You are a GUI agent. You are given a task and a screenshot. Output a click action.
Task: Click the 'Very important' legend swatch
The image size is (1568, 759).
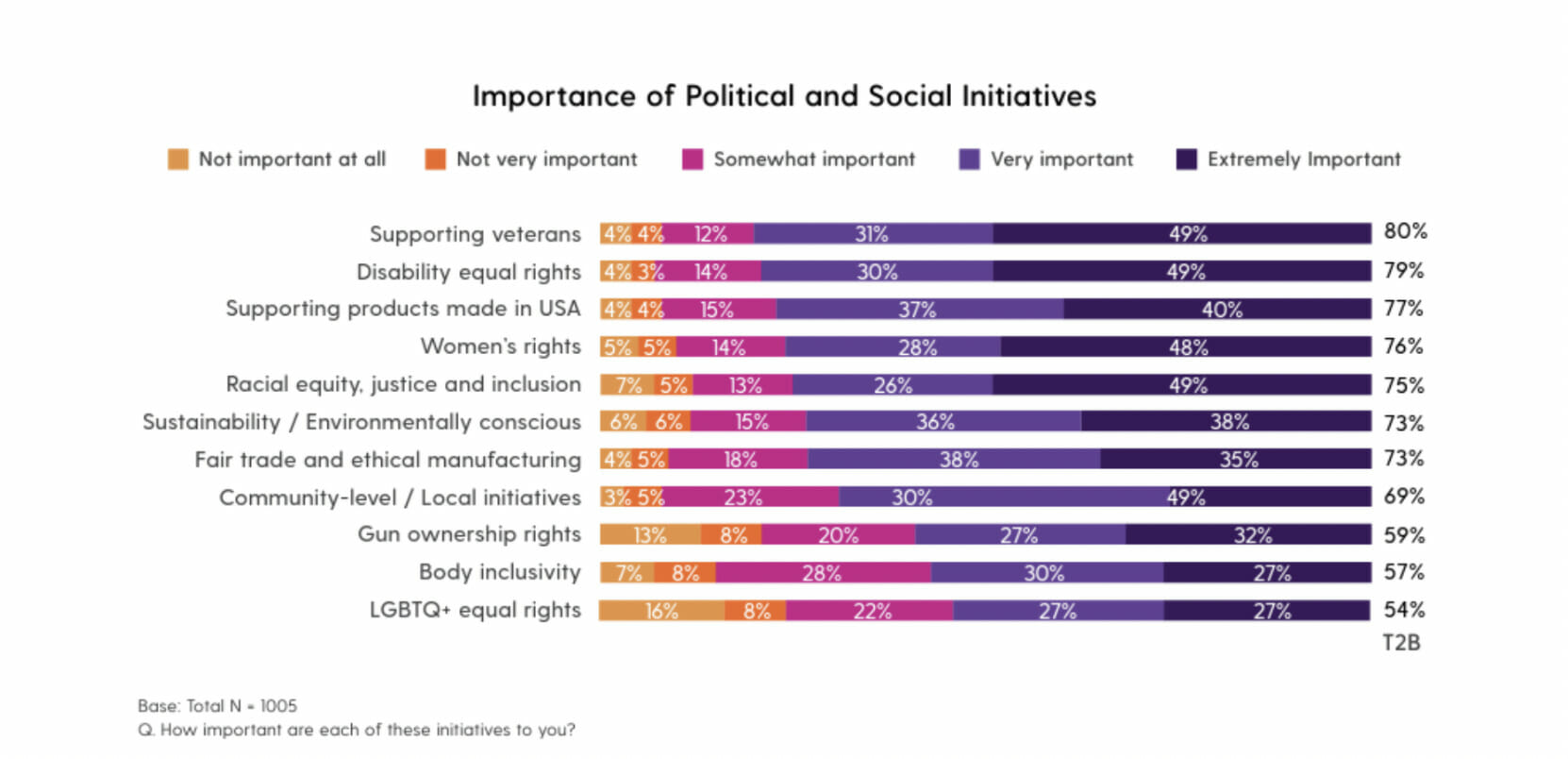(x=969, y=160)
